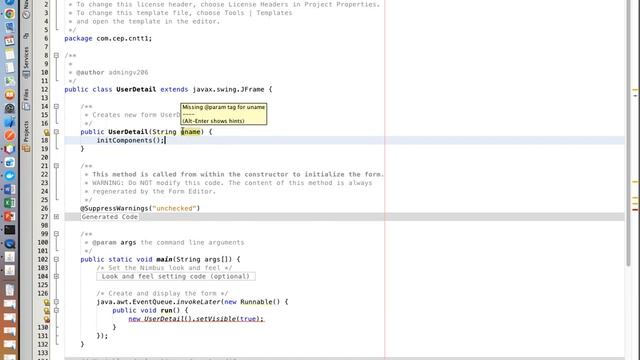Click the class name 'UserDetail' on line 12
The width and height of the screenshot is (640, 360).
pos(136,89)
